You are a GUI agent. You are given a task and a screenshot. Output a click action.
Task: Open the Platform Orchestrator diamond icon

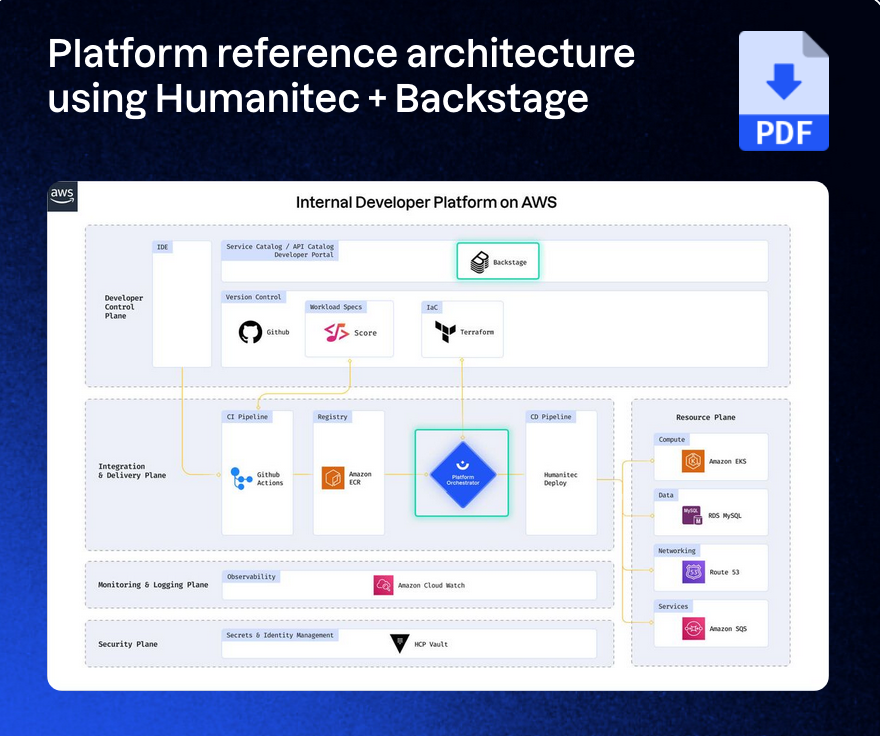click(x=461, y=474)
